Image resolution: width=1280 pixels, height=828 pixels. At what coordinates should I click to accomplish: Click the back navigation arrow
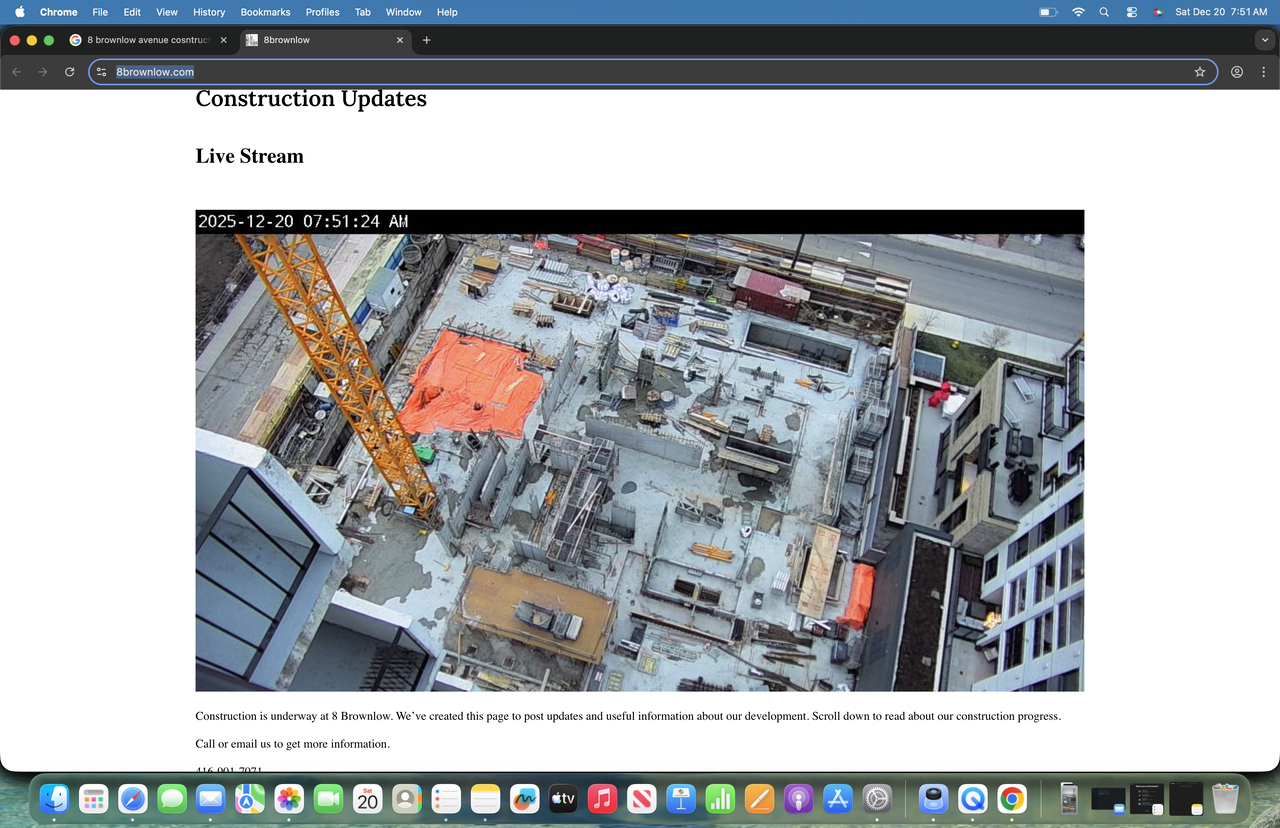coord(16,72)
